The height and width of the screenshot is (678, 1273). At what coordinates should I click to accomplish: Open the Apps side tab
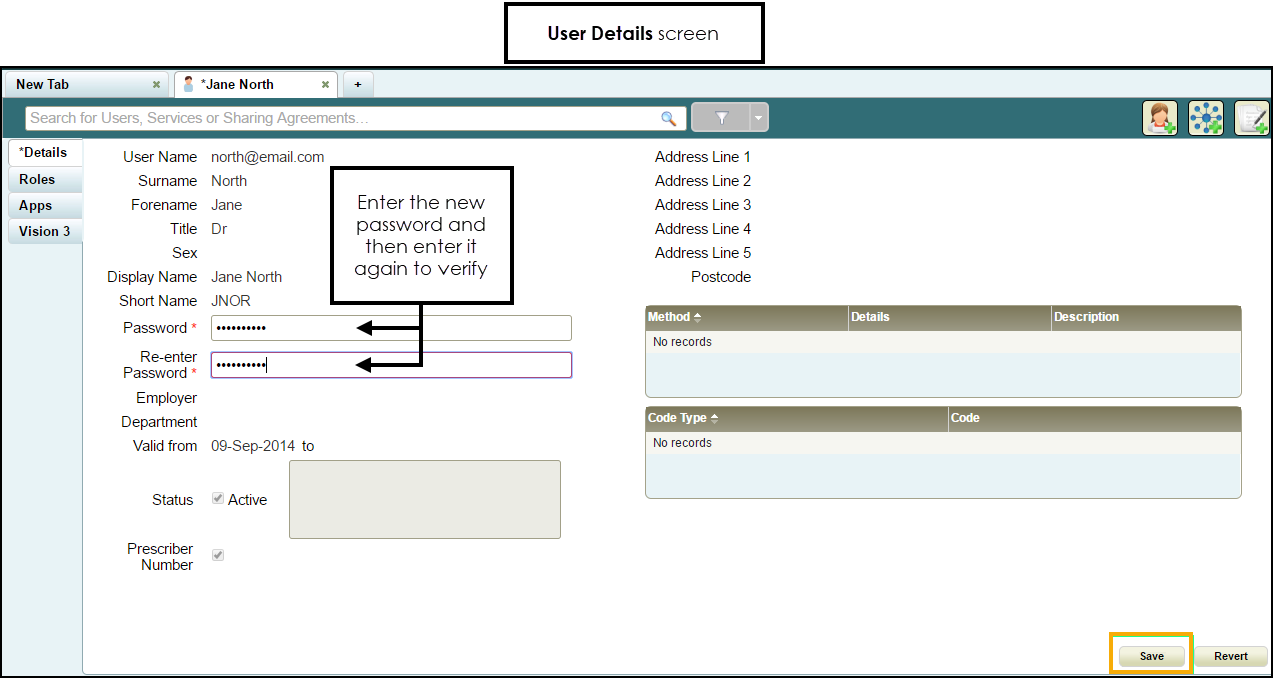tap(36, 206)
